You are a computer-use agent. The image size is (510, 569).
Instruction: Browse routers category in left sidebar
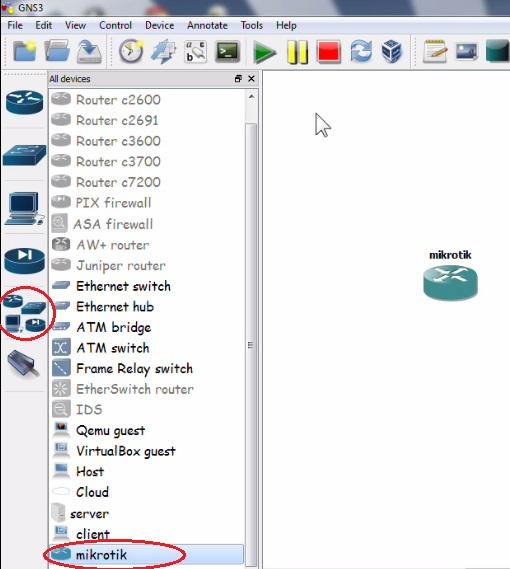pyautogui.click(x=24, y=102)
